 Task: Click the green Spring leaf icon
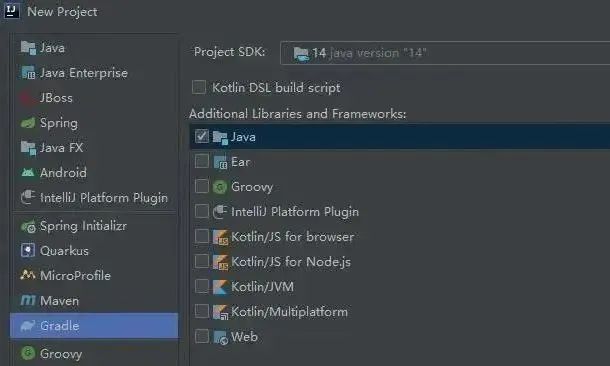[28, 123]
